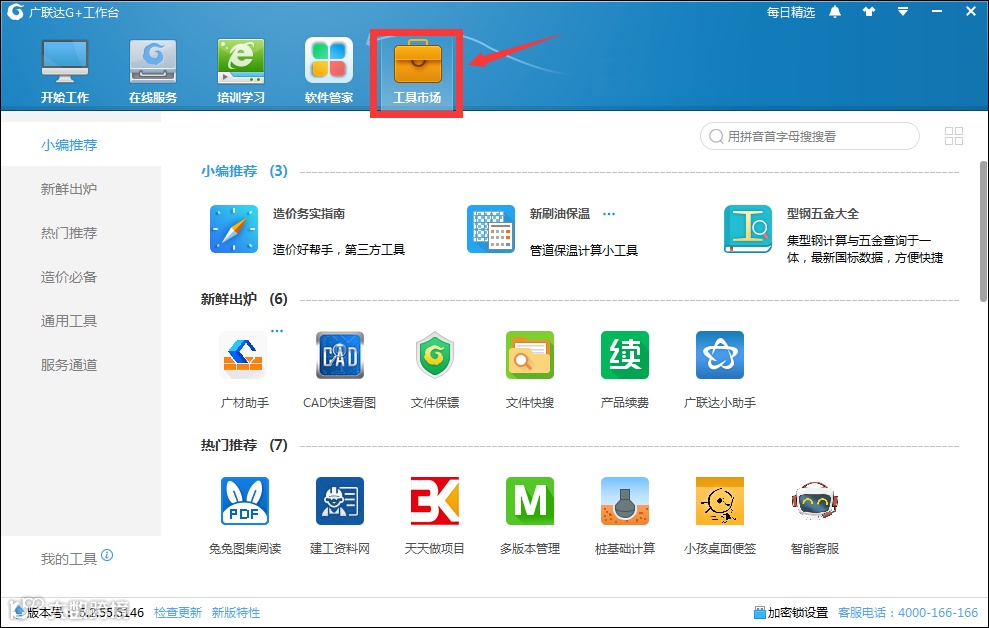Switch to grid view icon beside search
Screen dimensions: 989x628
pyautogui.click(x=954, y=136)
